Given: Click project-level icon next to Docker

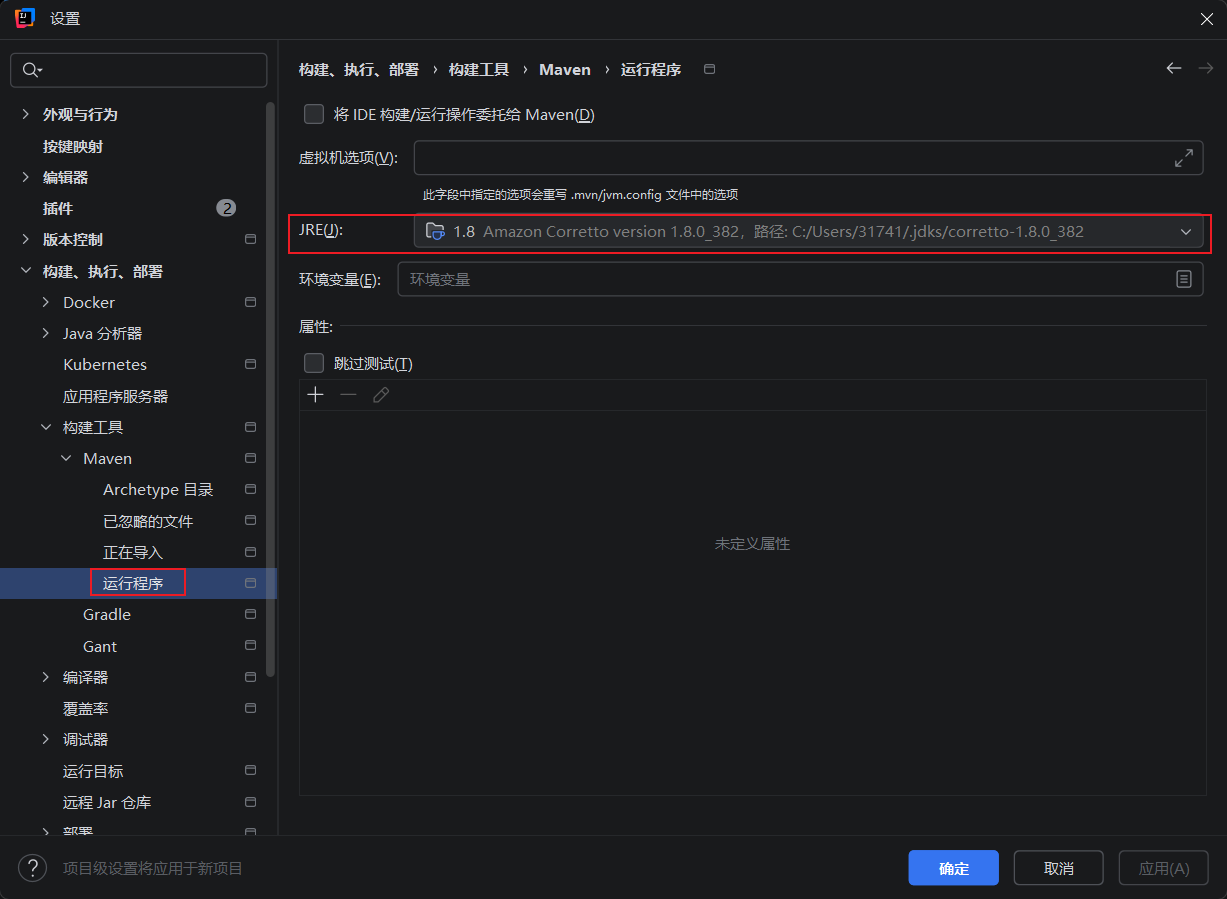Looking at the screenshot, I should pyautogui.click(x=250, y=302).
